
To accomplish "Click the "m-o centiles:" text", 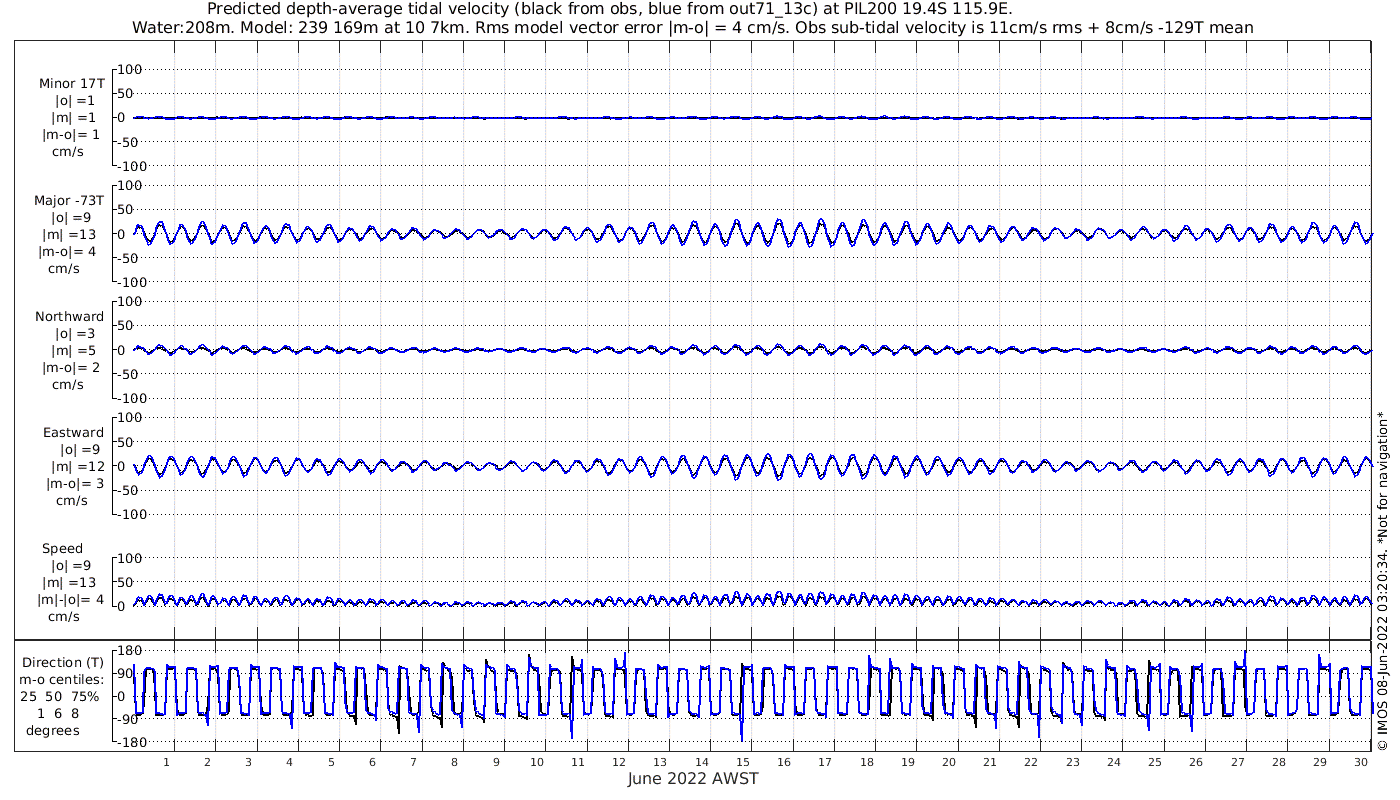I will [62, 679].
